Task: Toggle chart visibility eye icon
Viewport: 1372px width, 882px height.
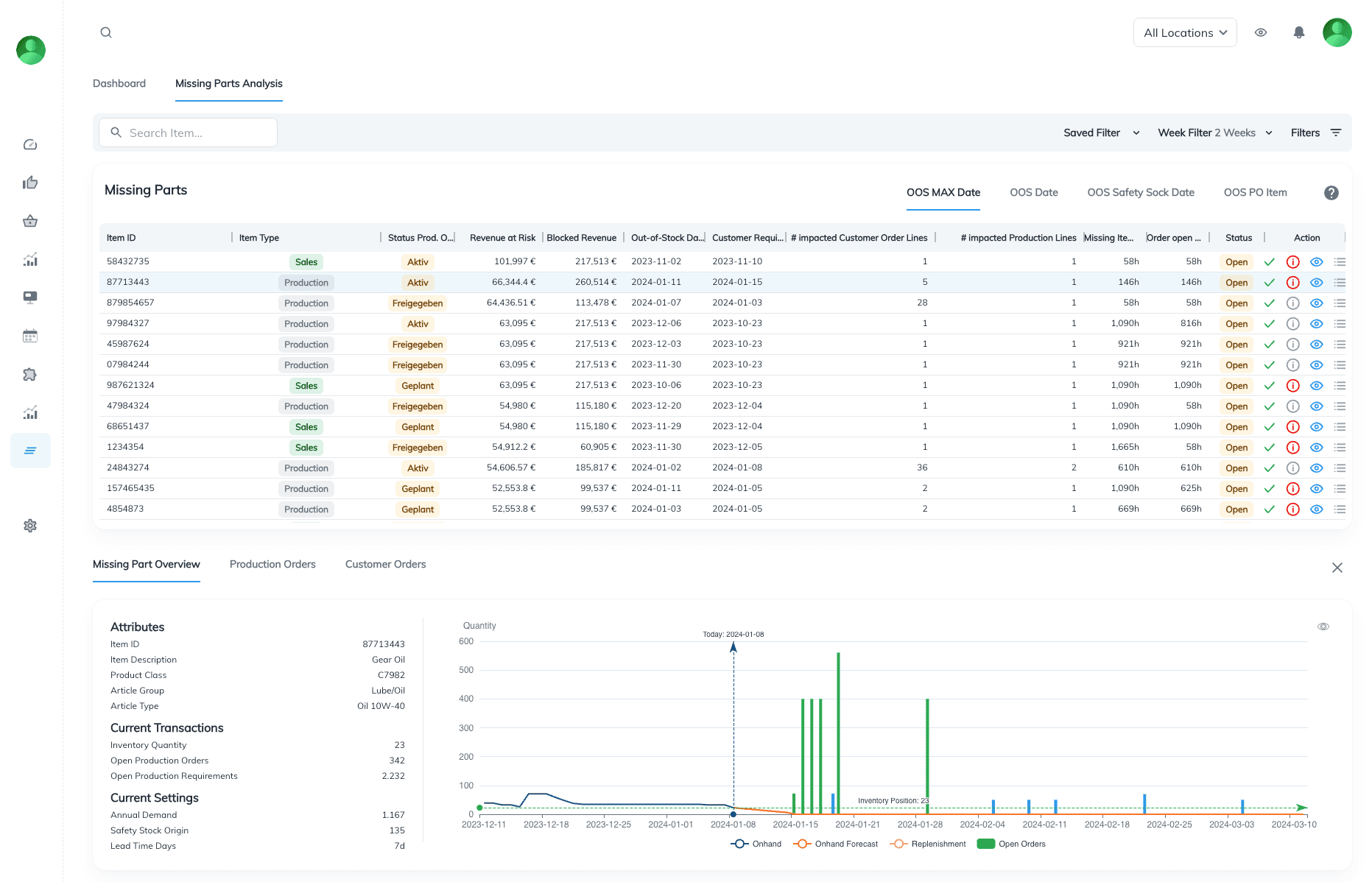Action: coord(1323,627)
